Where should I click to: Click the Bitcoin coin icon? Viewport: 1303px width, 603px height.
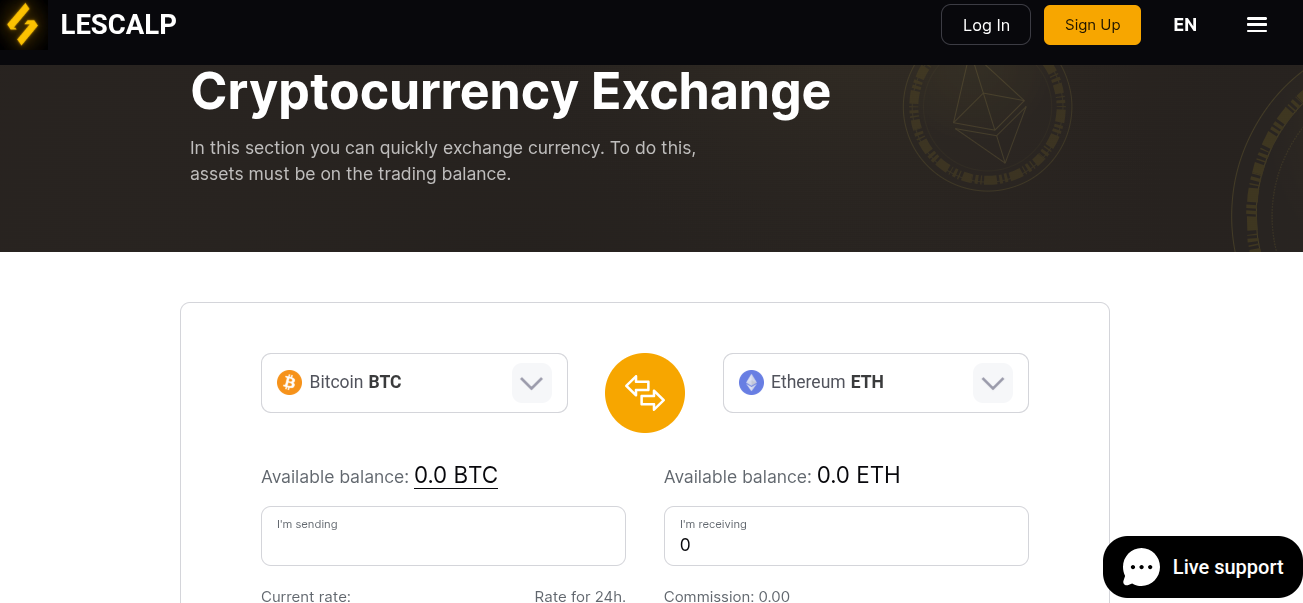(289, 382)
